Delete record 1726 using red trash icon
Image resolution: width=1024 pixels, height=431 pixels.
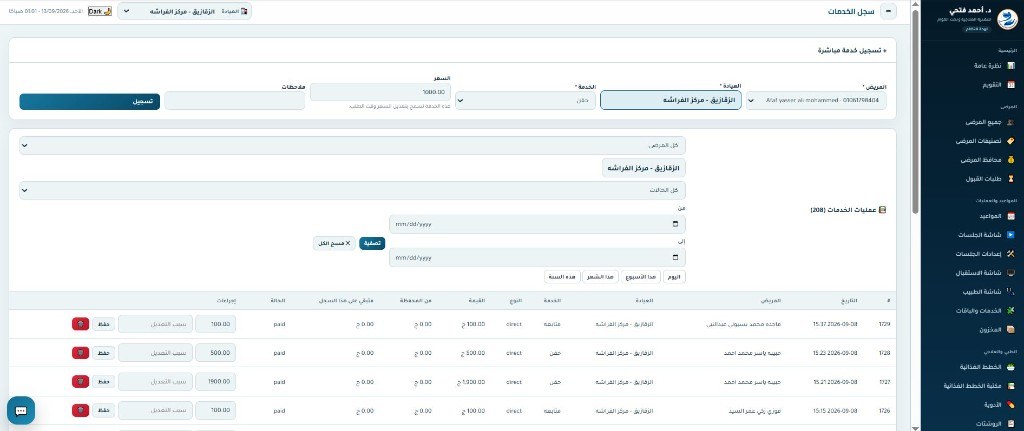pos(80,411)
